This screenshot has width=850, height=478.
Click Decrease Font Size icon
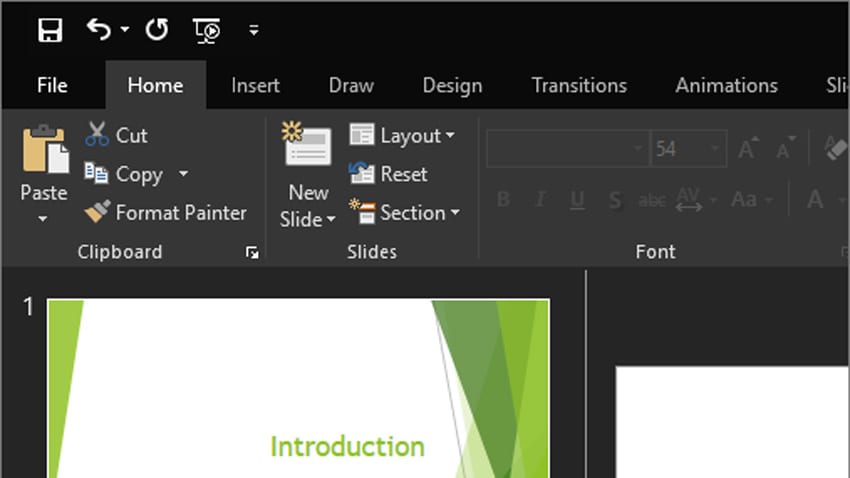785,148
